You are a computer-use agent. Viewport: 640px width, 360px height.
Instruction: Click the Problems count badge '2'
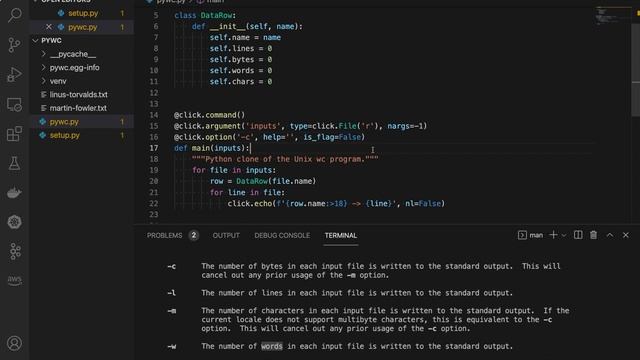point(193,236)
